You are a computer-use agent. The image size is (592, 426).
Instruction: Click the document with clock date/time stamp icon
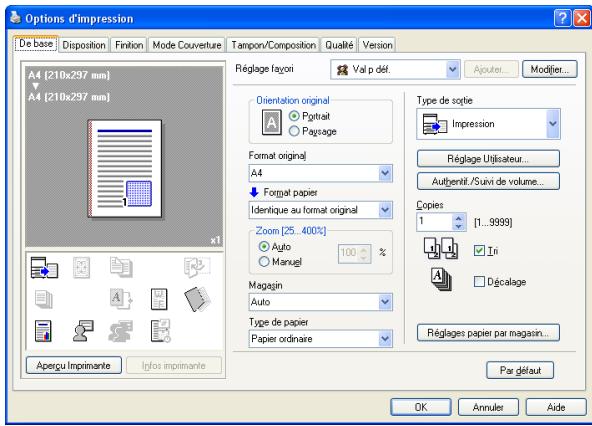tap(160, 331)
